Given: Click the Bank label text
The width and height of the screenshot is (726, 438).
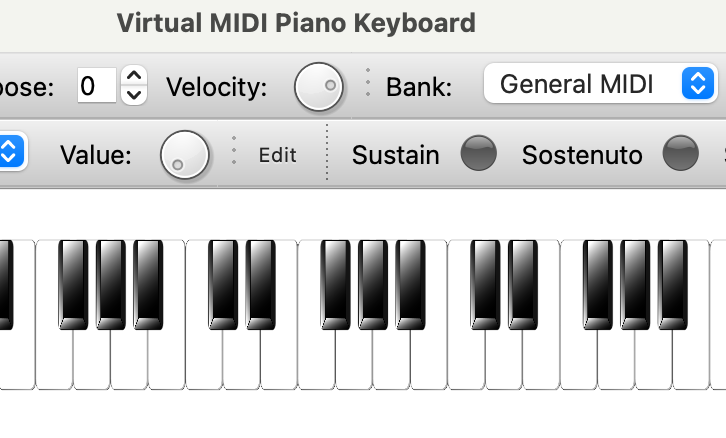Looking at the screenshot, I should point(419,87).
